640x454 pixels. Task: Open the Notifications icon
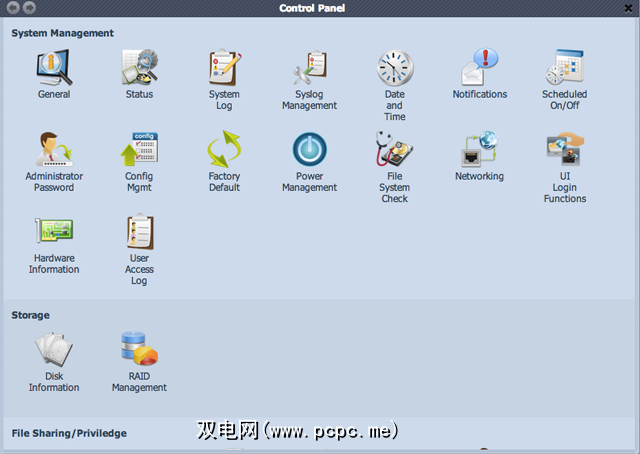click(480, 68)
